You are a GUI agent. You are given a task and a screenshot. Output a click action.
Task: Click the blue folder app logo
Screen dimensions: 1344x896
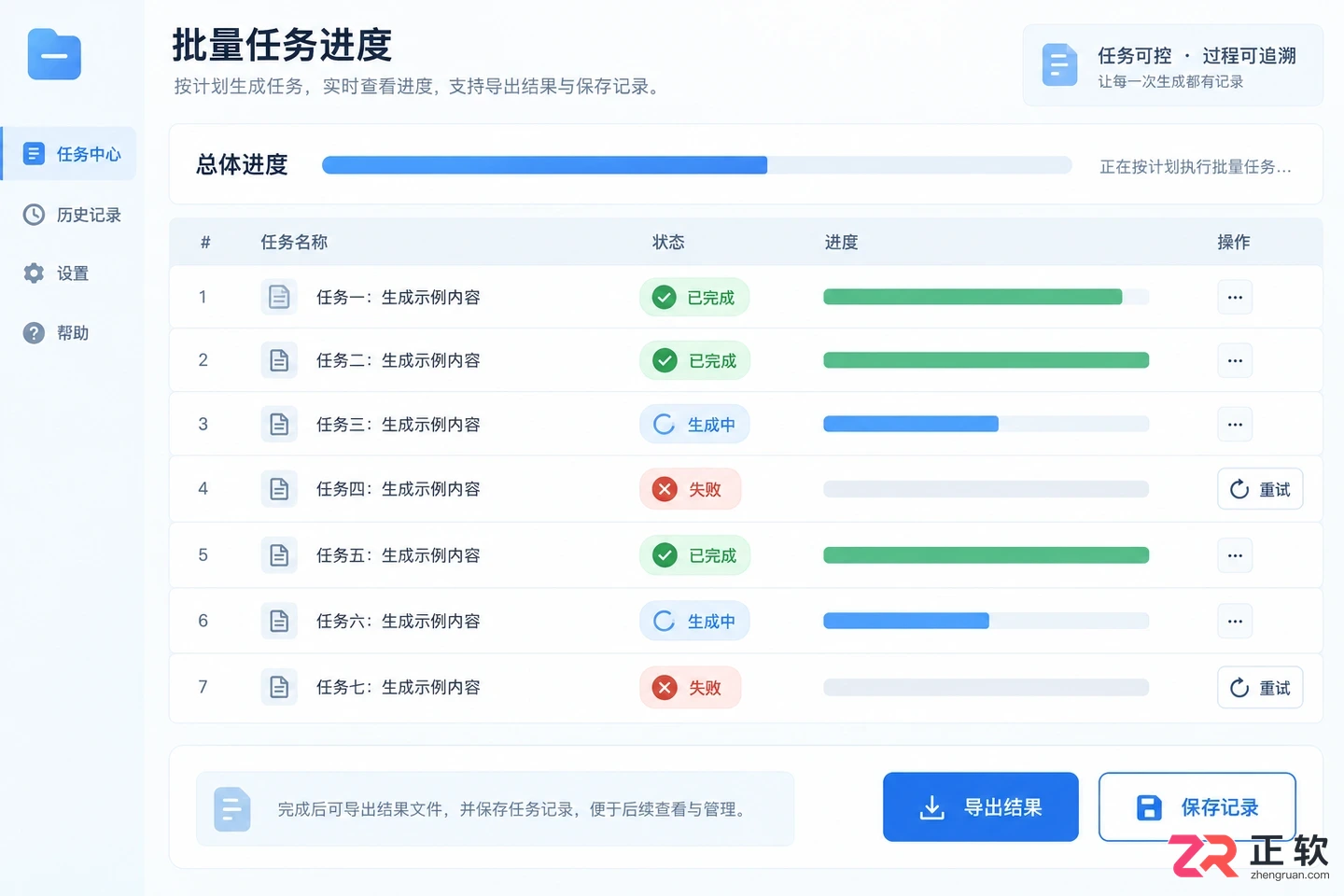54,54
